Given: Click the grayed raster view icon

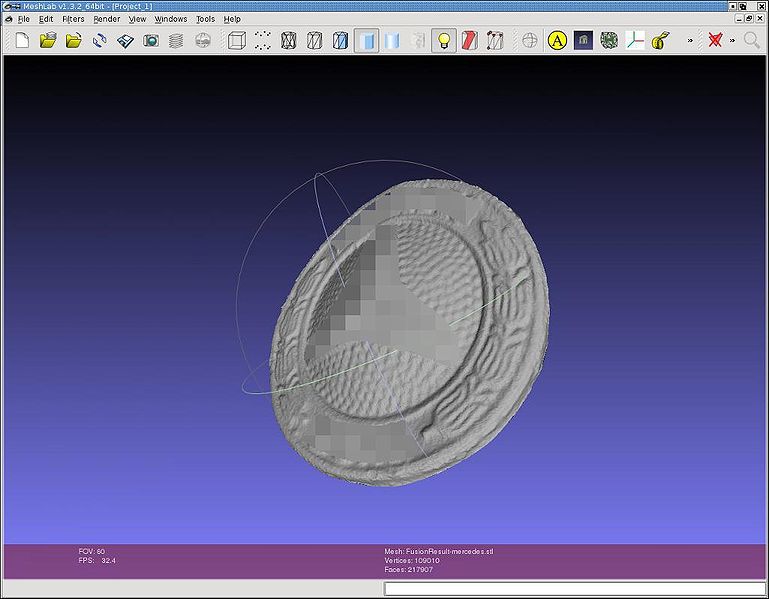Looking at the screenshot, I should [x=203, y=40].
